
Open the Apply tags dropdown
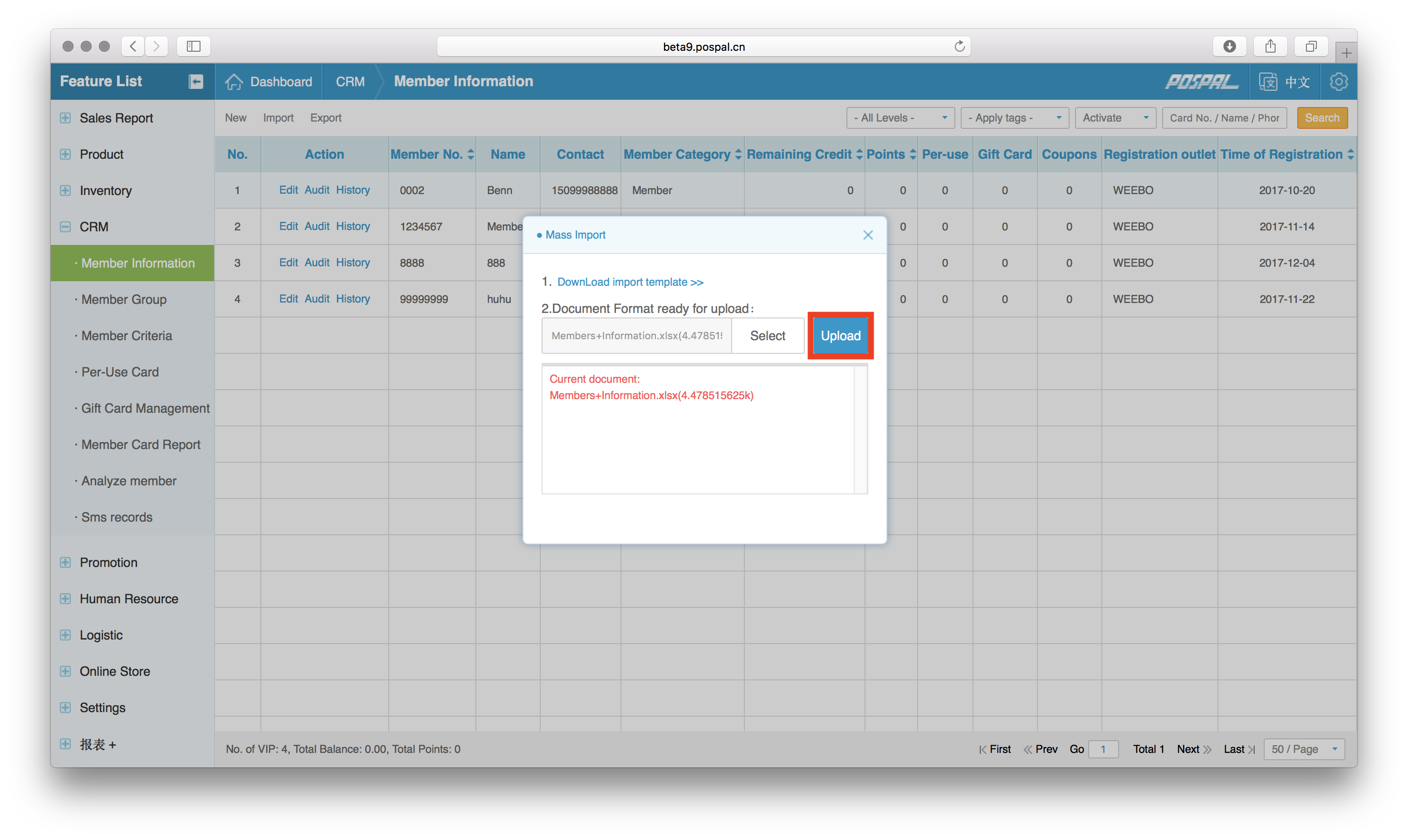(1014, 118)
